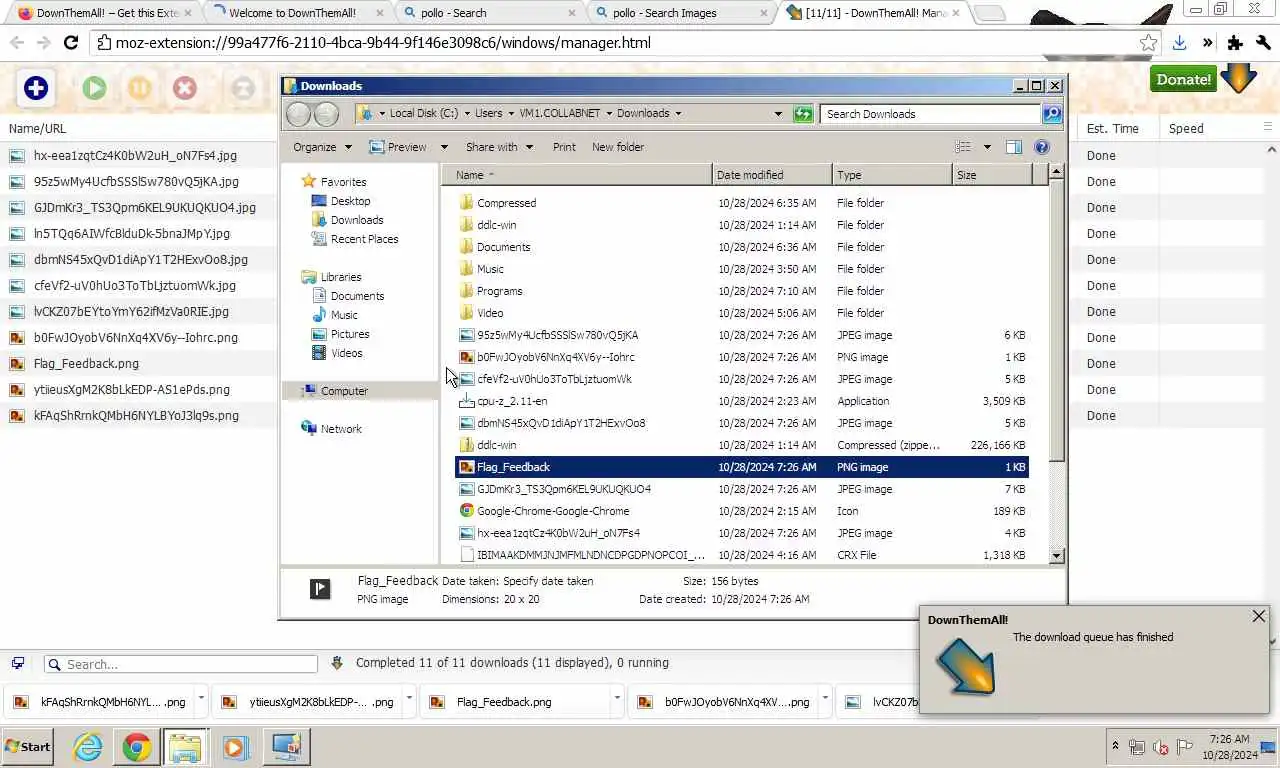The image size is (1280, 768).
Task: Click the green resume downloads icon
Action: coord(94,88)
